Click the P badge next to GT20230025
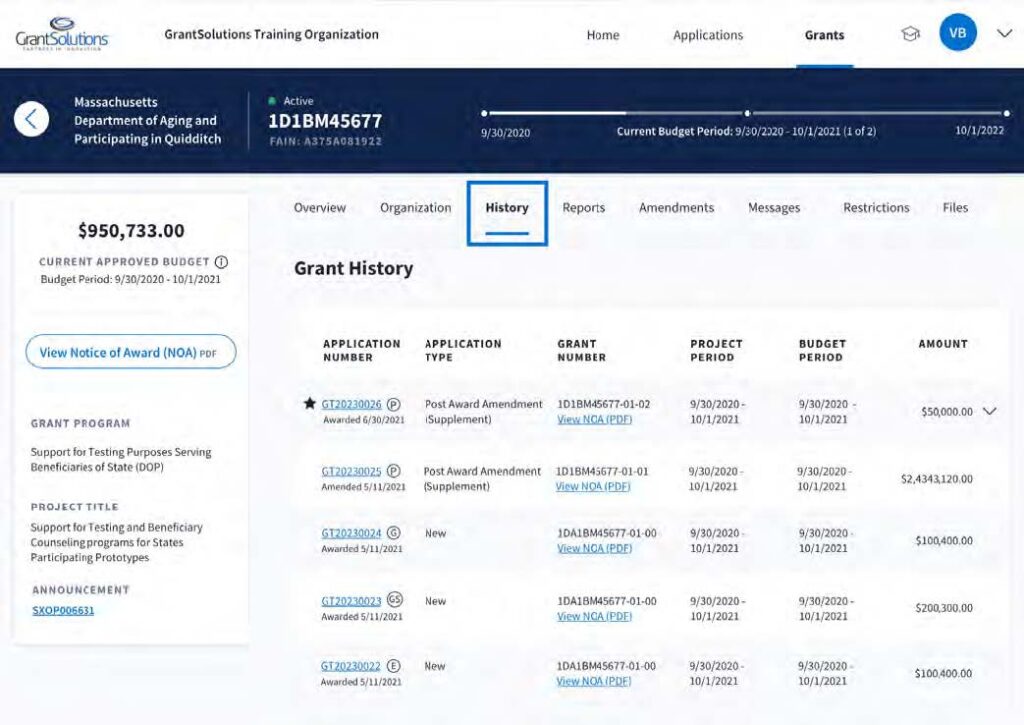The image size is (1024, 725). [x=393, y=471]
